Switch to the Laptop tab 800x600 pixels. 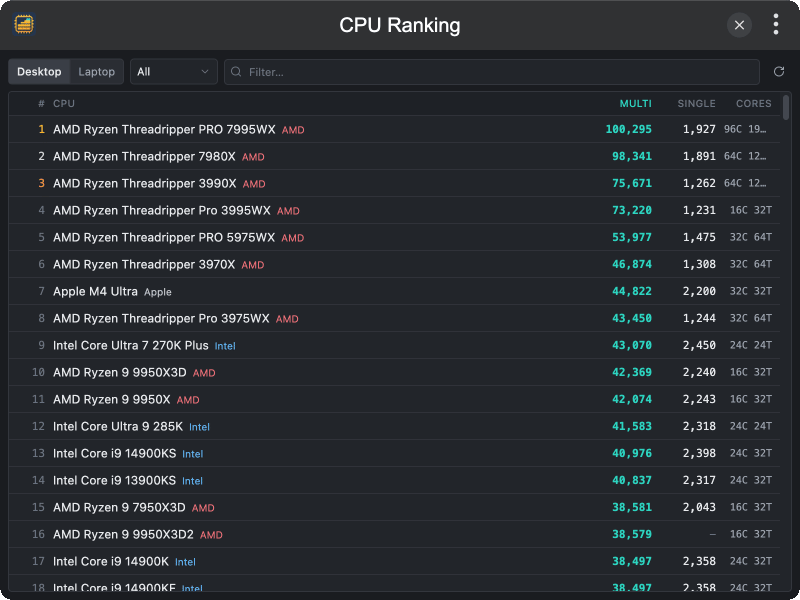tap(96, 71)
